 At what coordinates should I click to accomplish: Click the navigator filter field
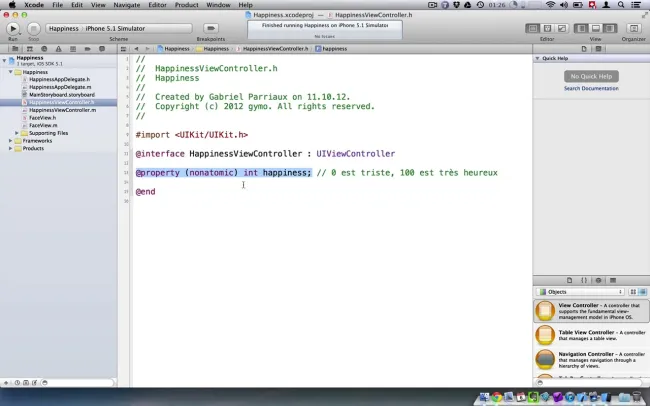coord(77,382)
